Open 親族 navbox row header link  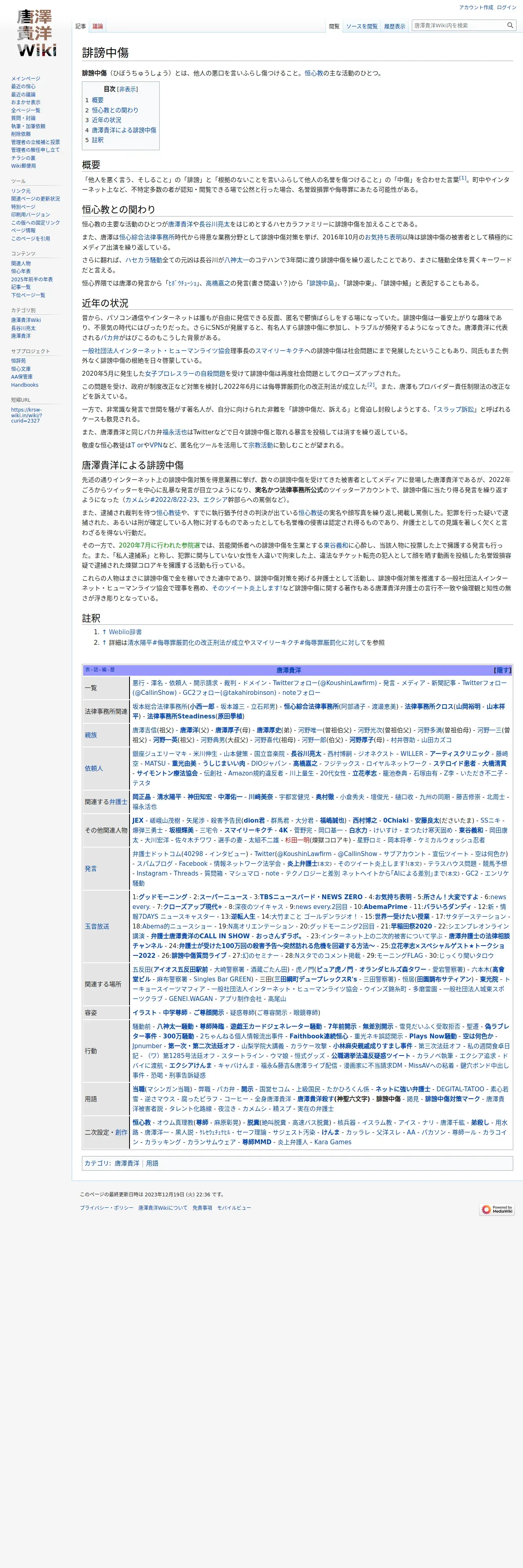(91, 735)
